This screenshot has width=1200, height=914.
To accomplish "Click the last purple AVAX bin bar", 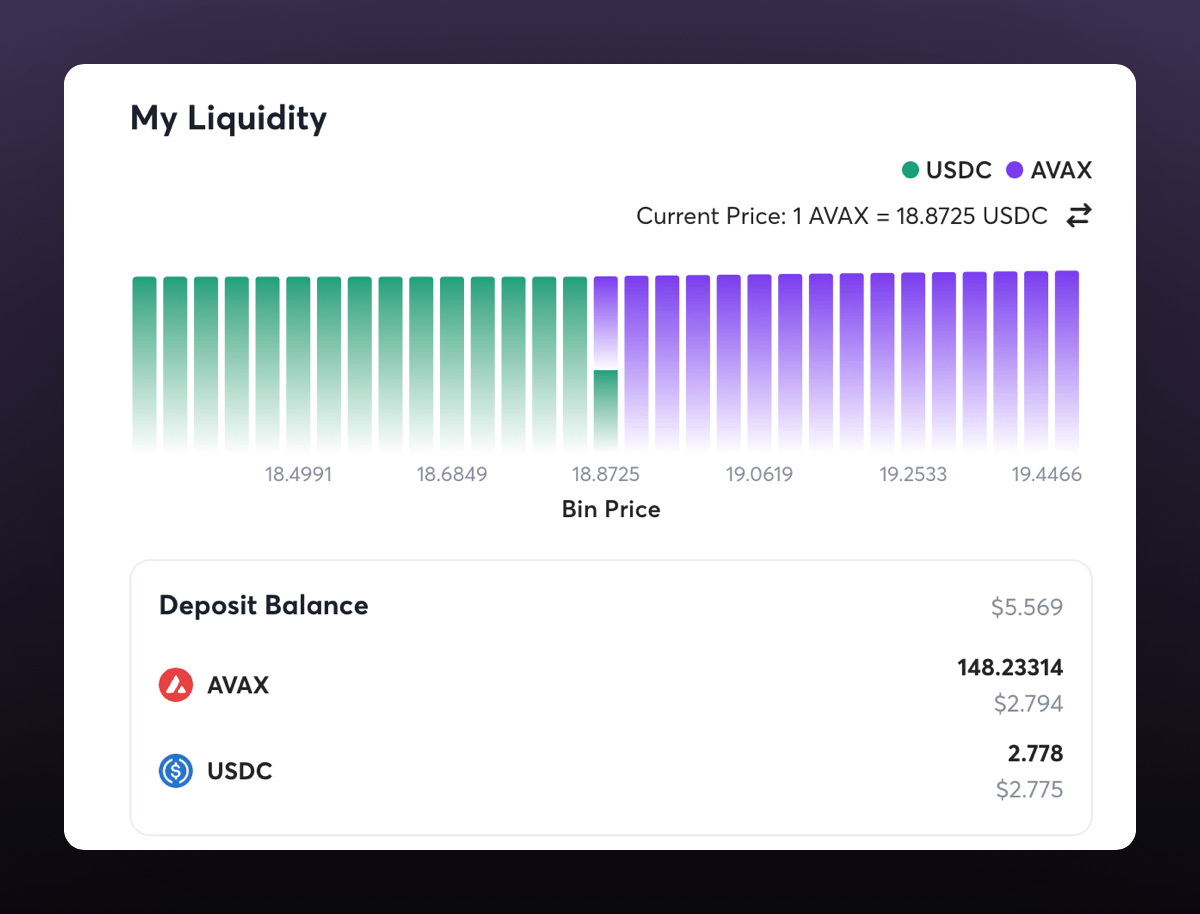I will coord(1067,362).
